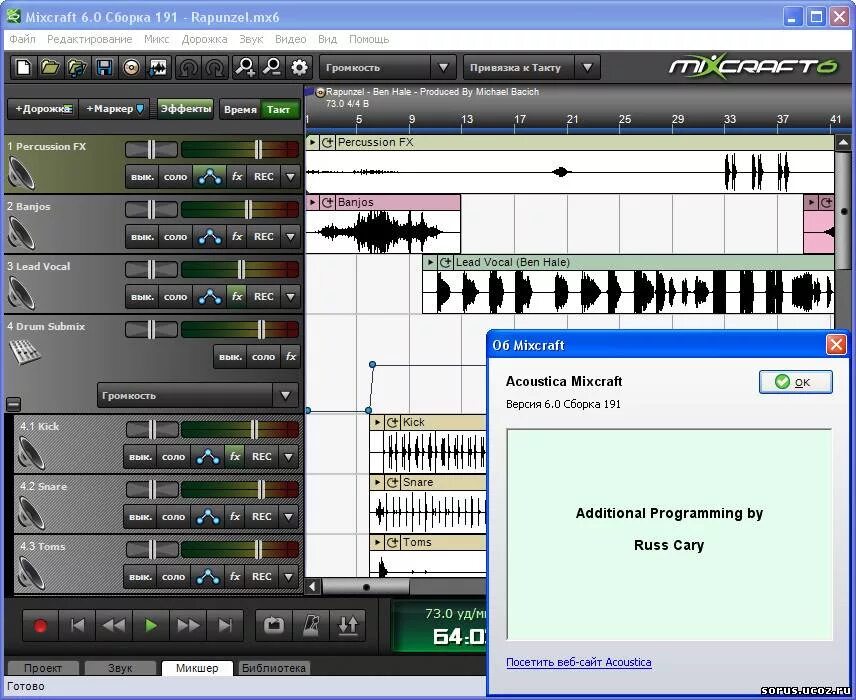The image size is (856, 700).
Task: Open the Дорожка menu
Action: click(204, 39)
